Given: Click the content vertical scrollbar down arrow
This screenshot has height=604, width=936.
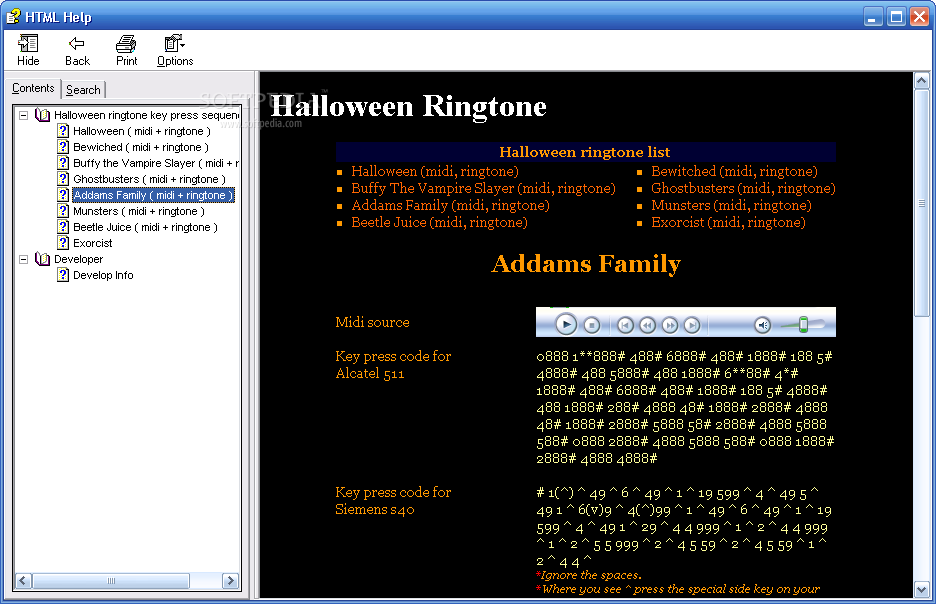Looking at the screenshot, I should (922, 590).
